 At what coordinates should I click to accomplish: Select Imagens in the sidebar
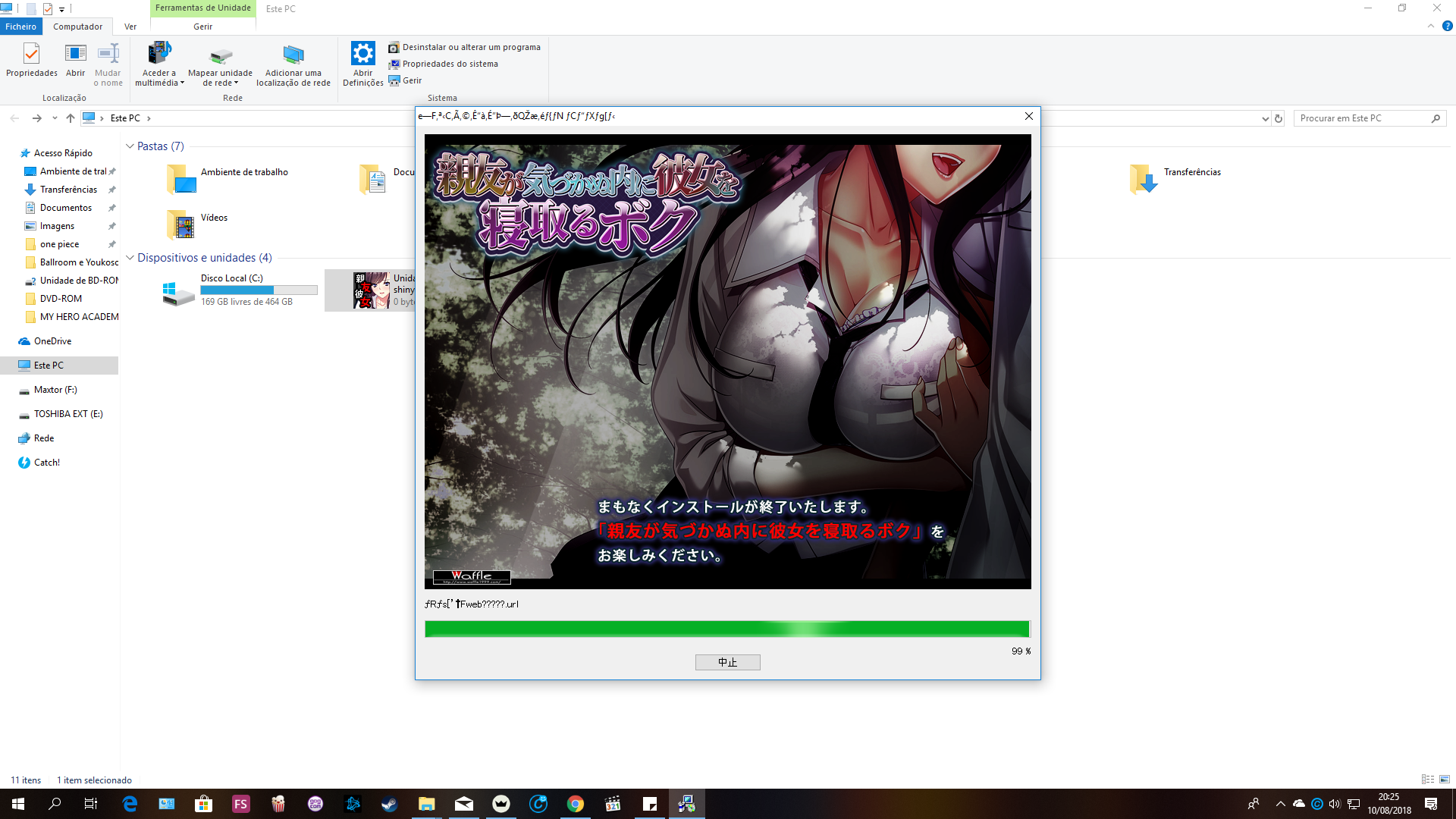pos(57,226)
